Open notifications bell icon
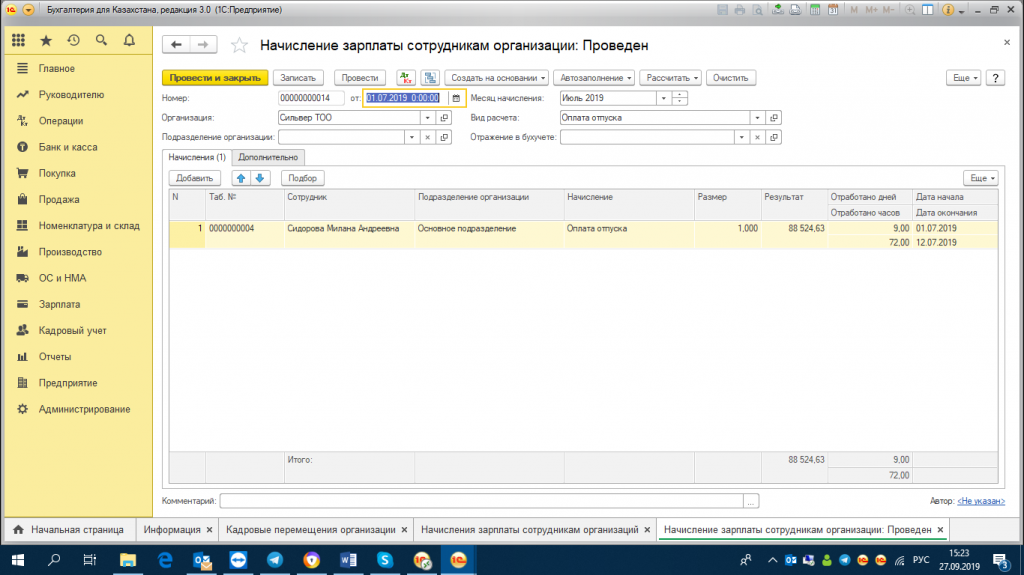 [x=129, y=41]
